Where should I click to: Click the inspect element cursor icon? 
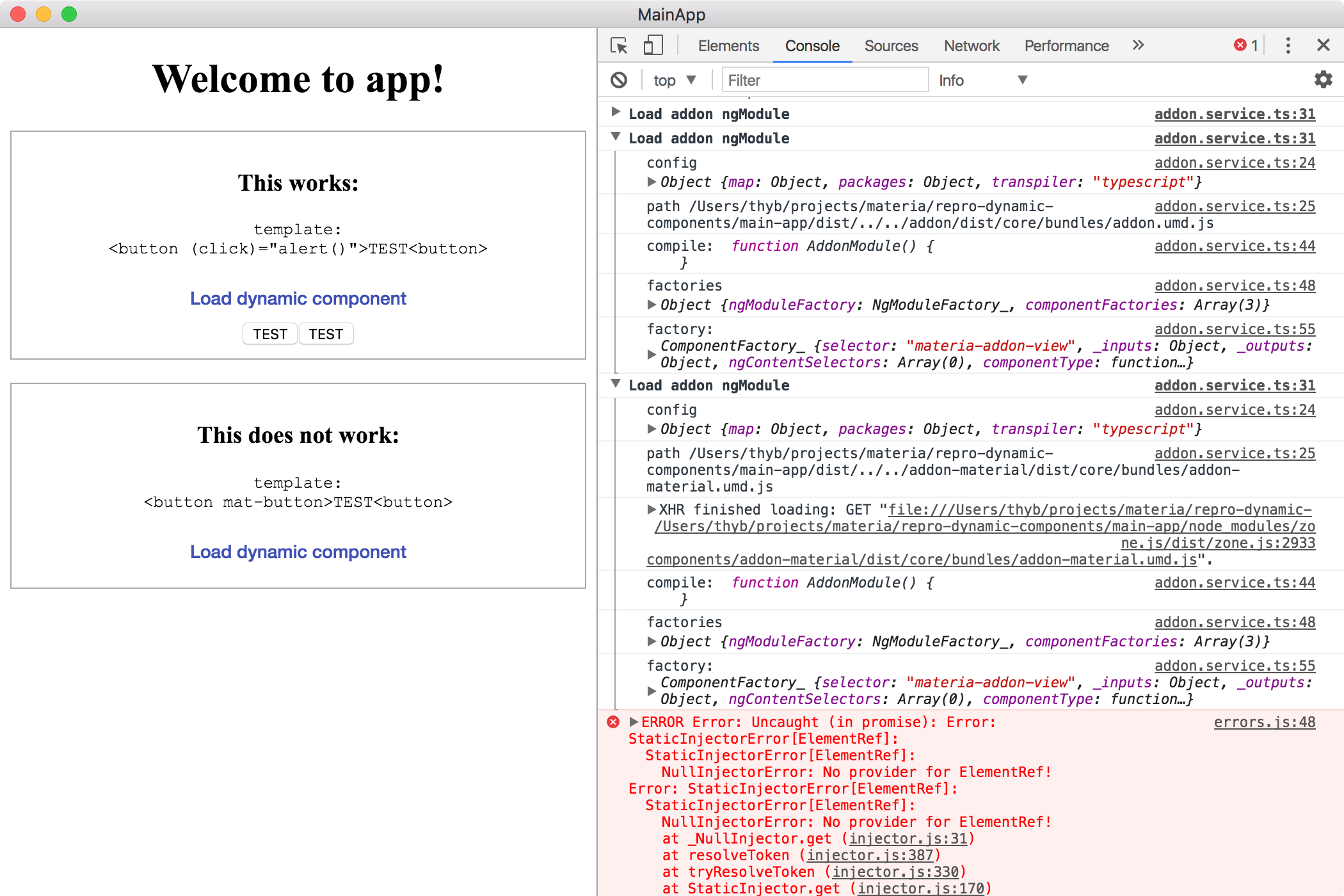pos(618,45)
